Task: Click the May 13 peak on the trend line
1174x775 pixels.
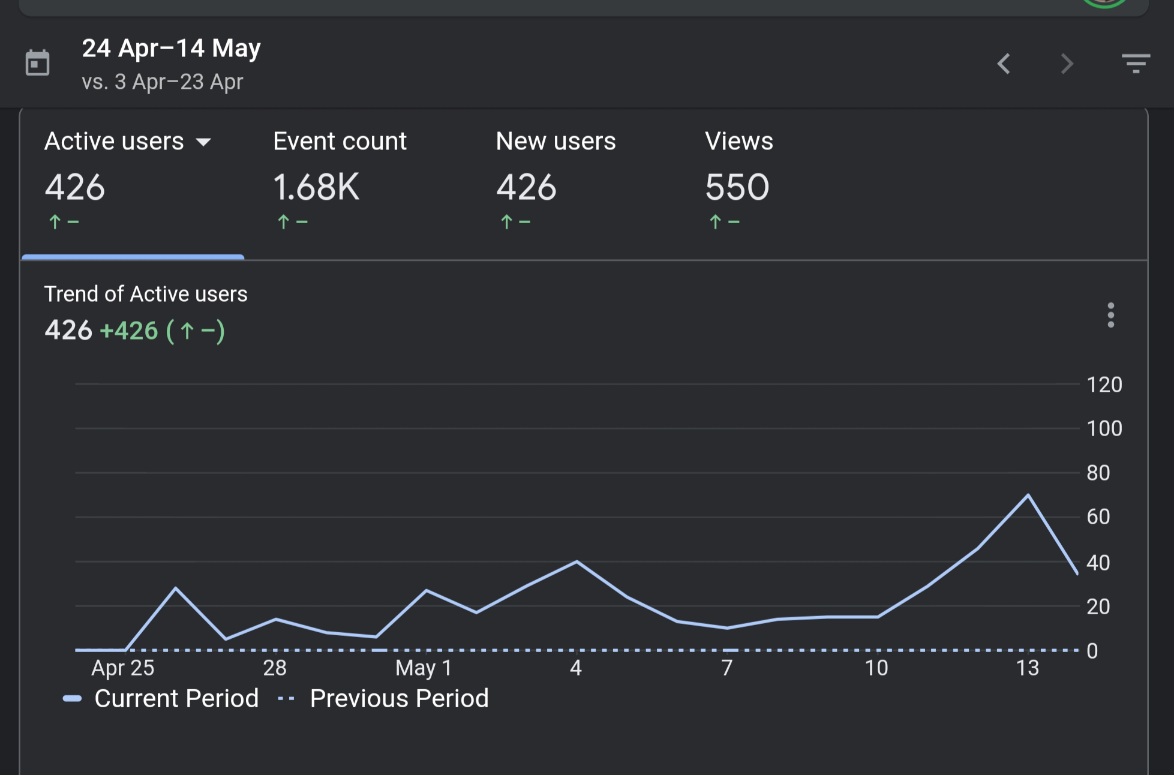Action: [x=1027, y=495]
